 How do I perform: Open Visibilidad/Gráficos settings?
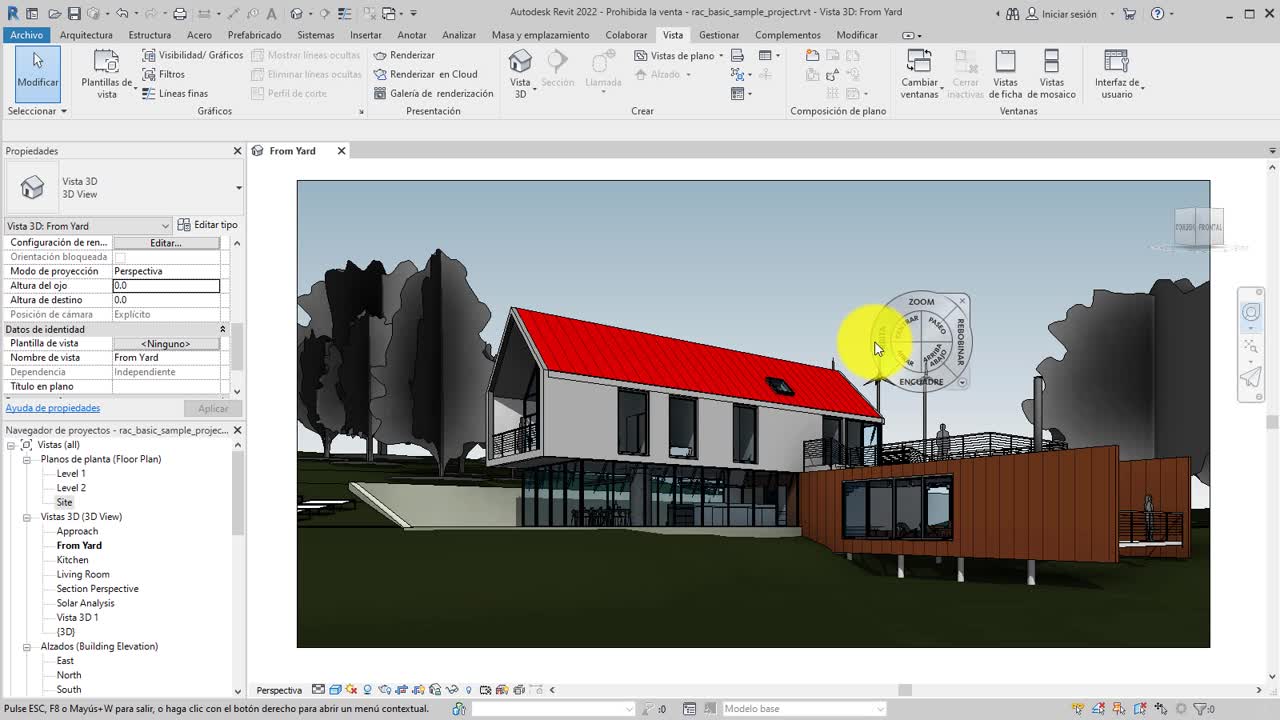[193, 55]
